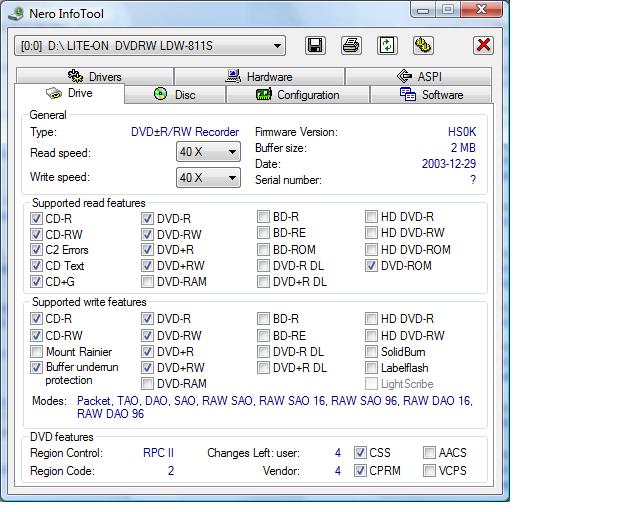Toggle DVD-ROM checkbox

coord(371,266)
